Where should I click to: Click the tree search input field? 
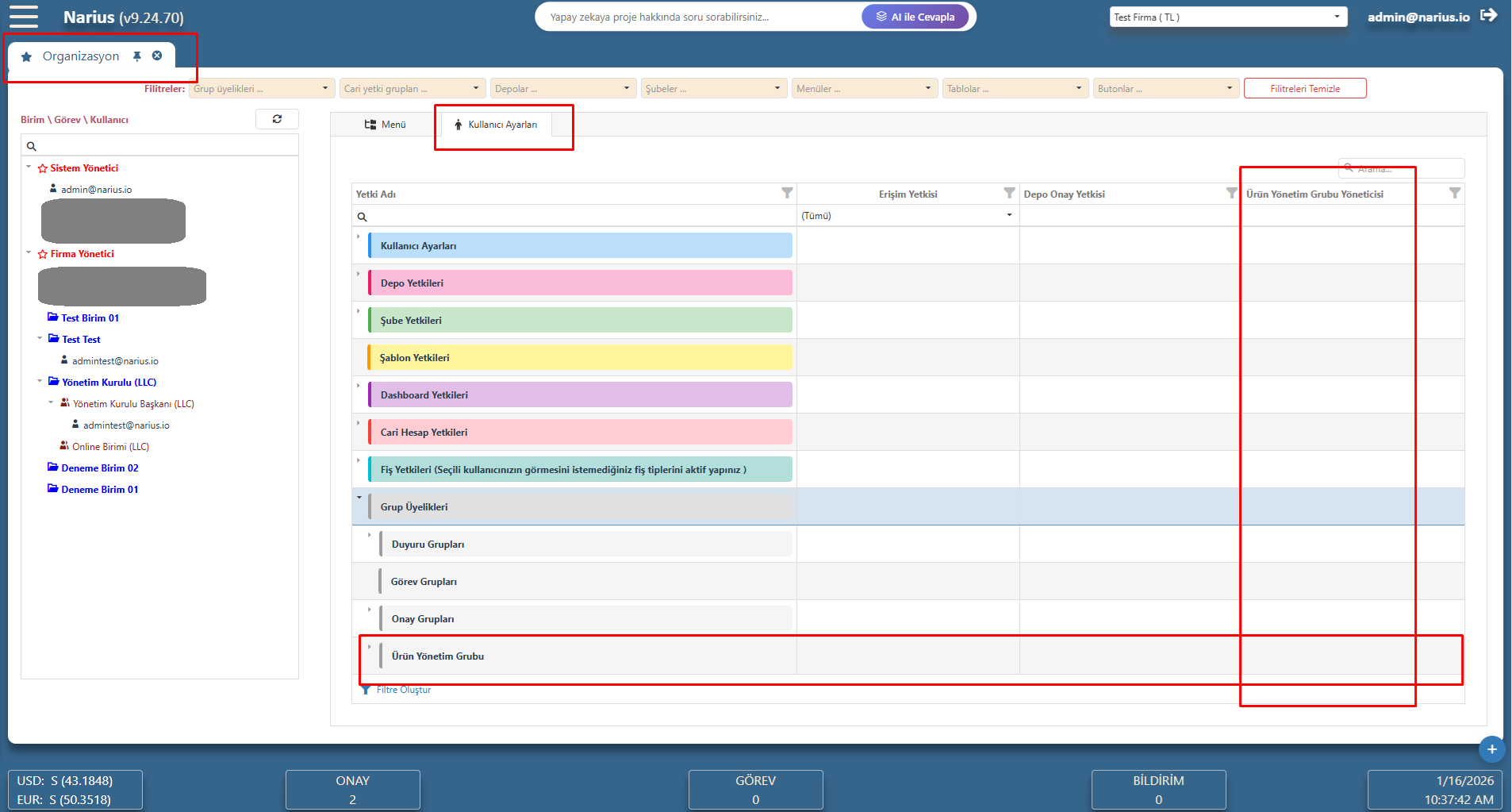coord(159,146)
